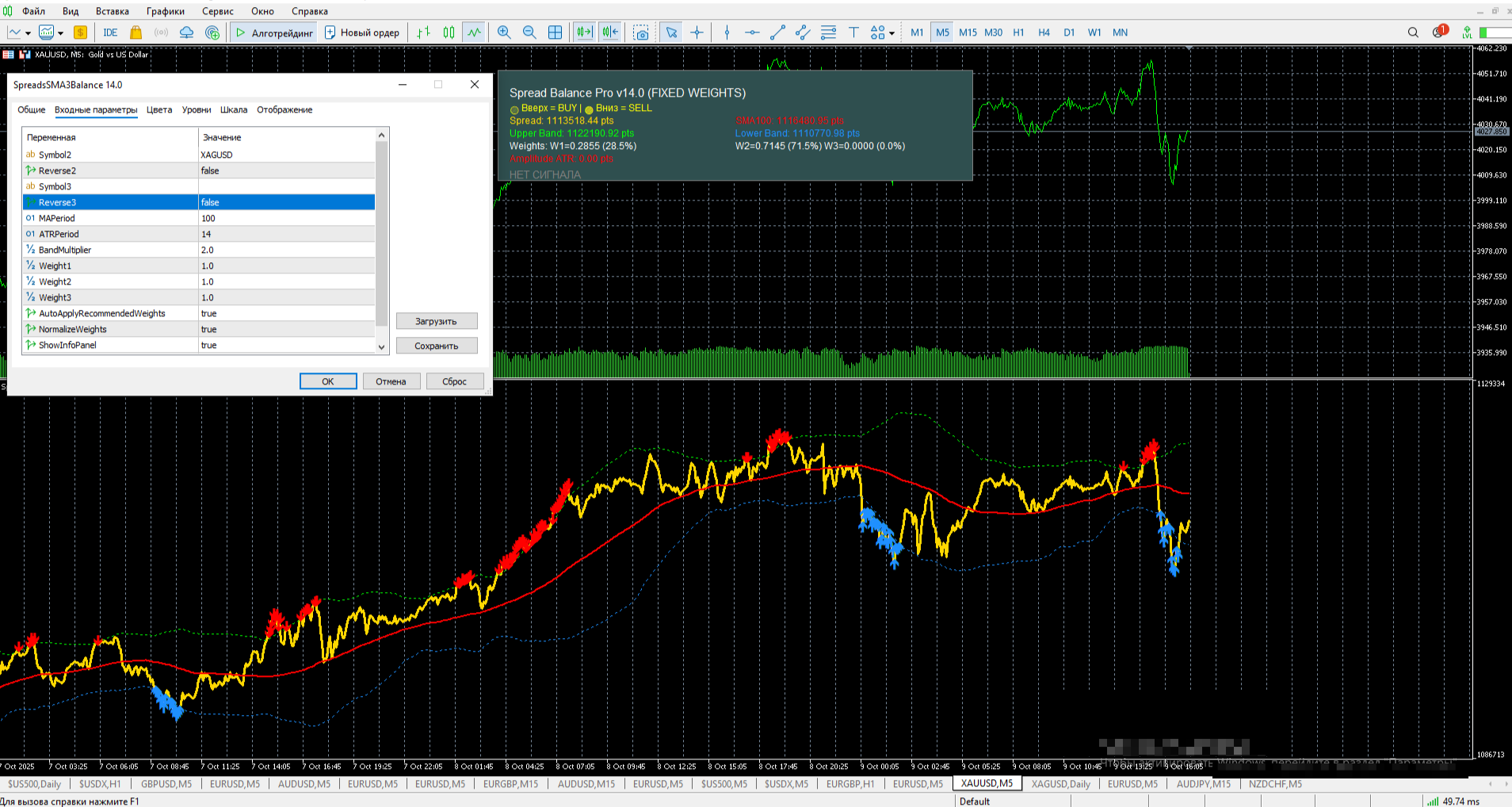This screenshot has width=1512, height=807.
Task: Open the Сервис menu
Action: coord(218,11)
